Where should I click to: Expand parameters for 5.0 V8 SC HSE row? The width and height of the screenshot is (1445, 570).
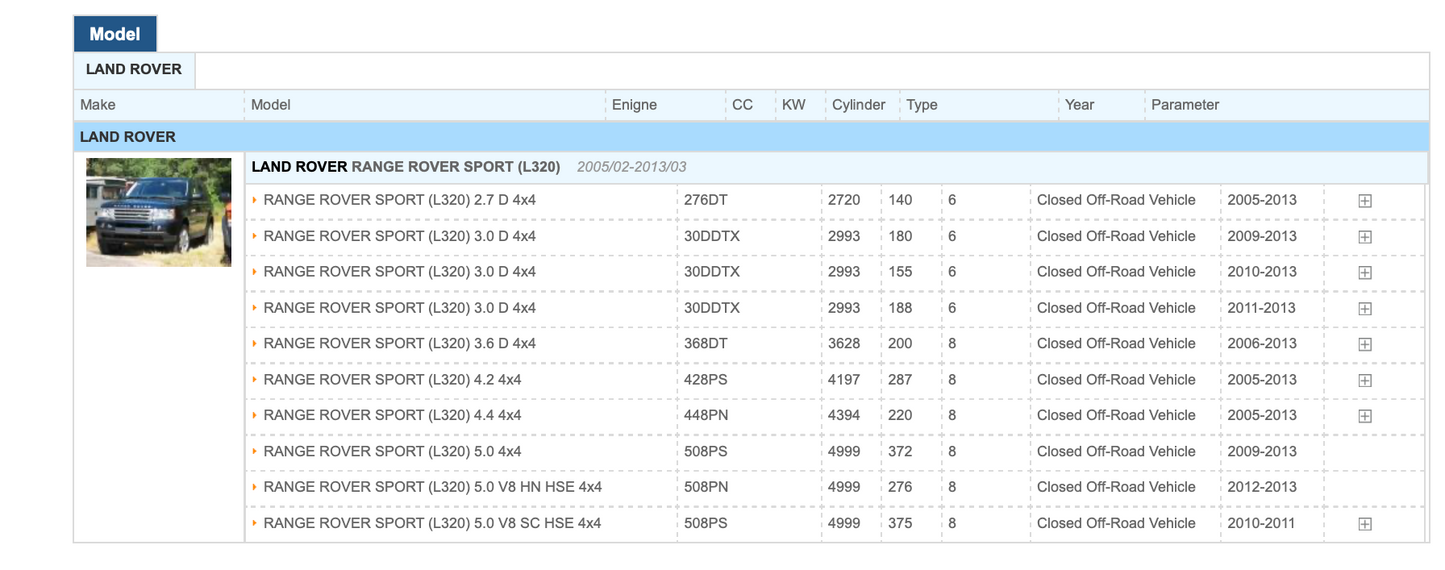1364,524
